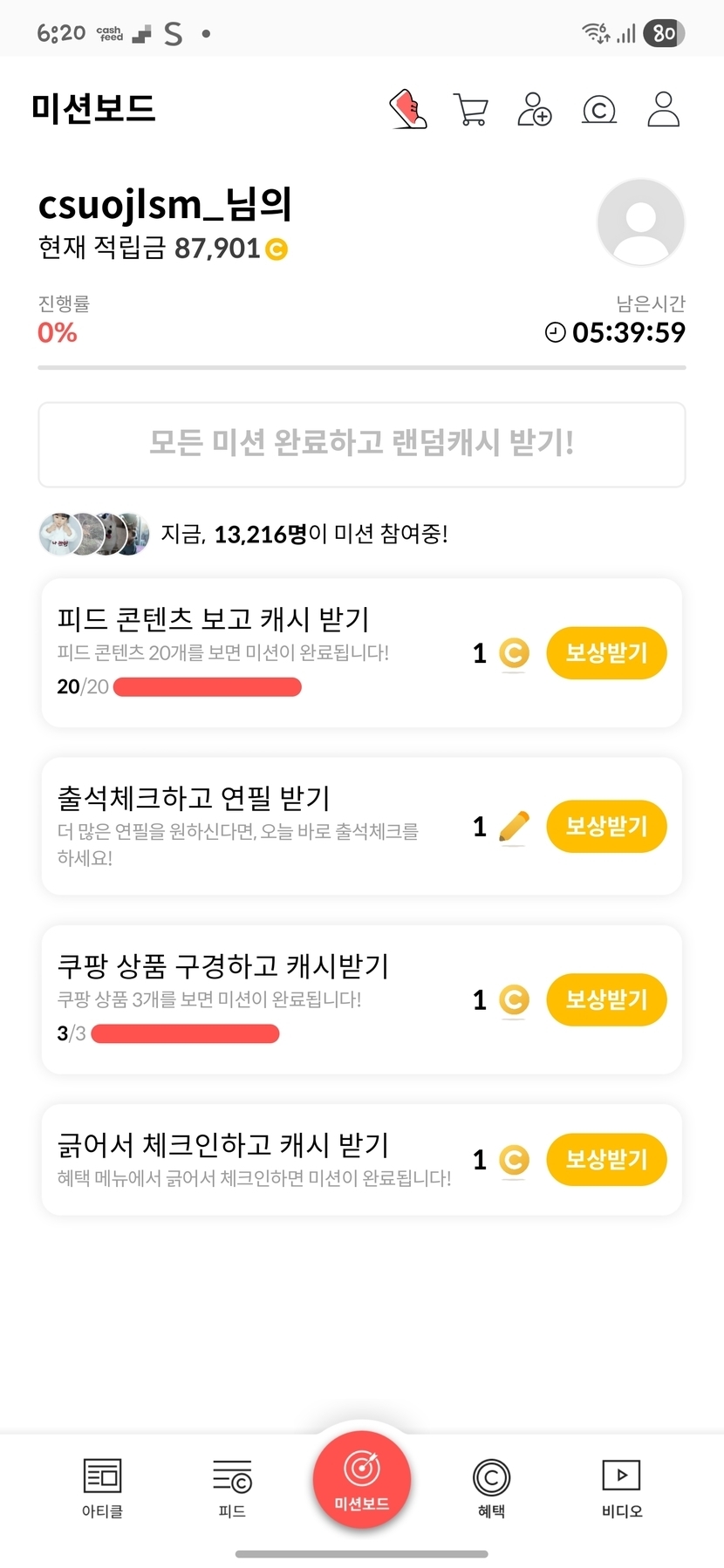Viewport: 724px width, 1568px height.
Task: Switch to the 피드 tab
Action: click(x=232, y=1488)
